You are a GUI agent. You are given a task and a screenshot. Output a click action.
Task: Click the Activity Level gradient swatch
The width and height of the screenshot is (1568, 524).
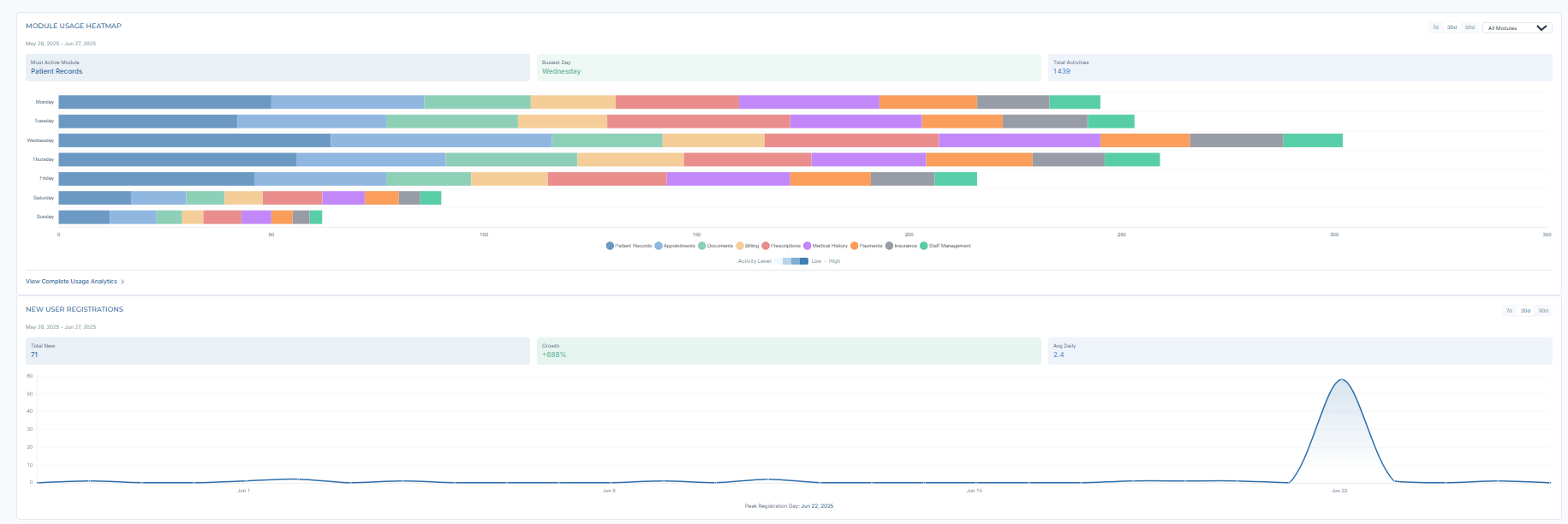pyautogui.click(x=795, y=261)
